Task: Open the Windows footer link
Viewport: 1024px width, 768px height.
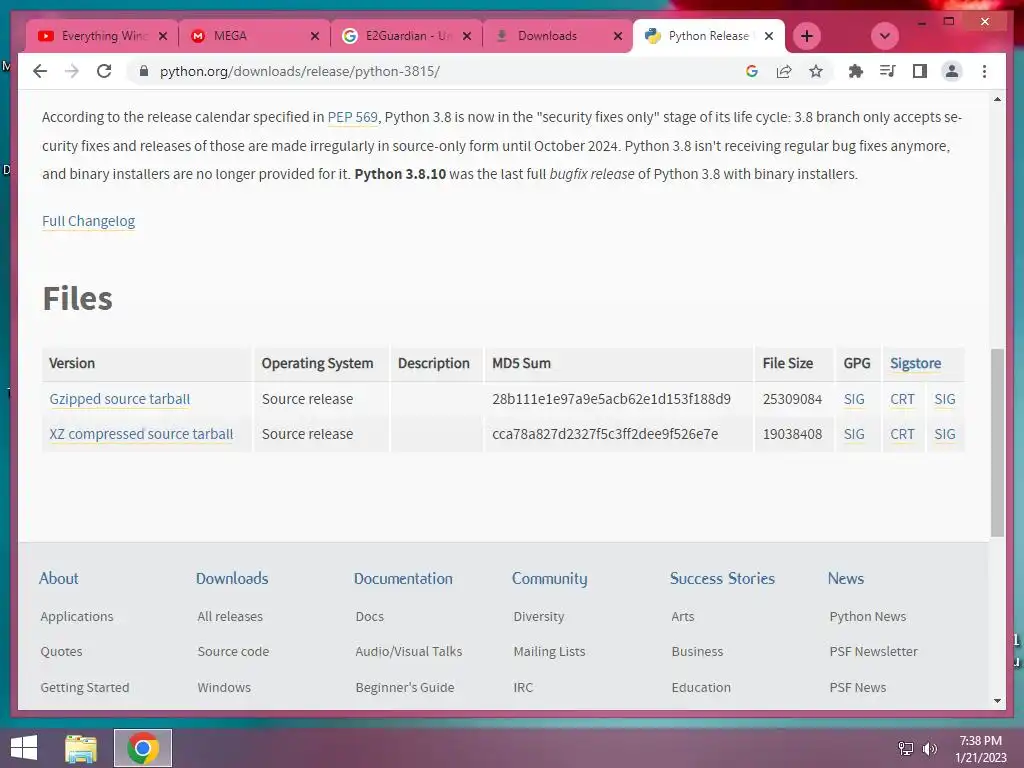Action: point(224,688)
